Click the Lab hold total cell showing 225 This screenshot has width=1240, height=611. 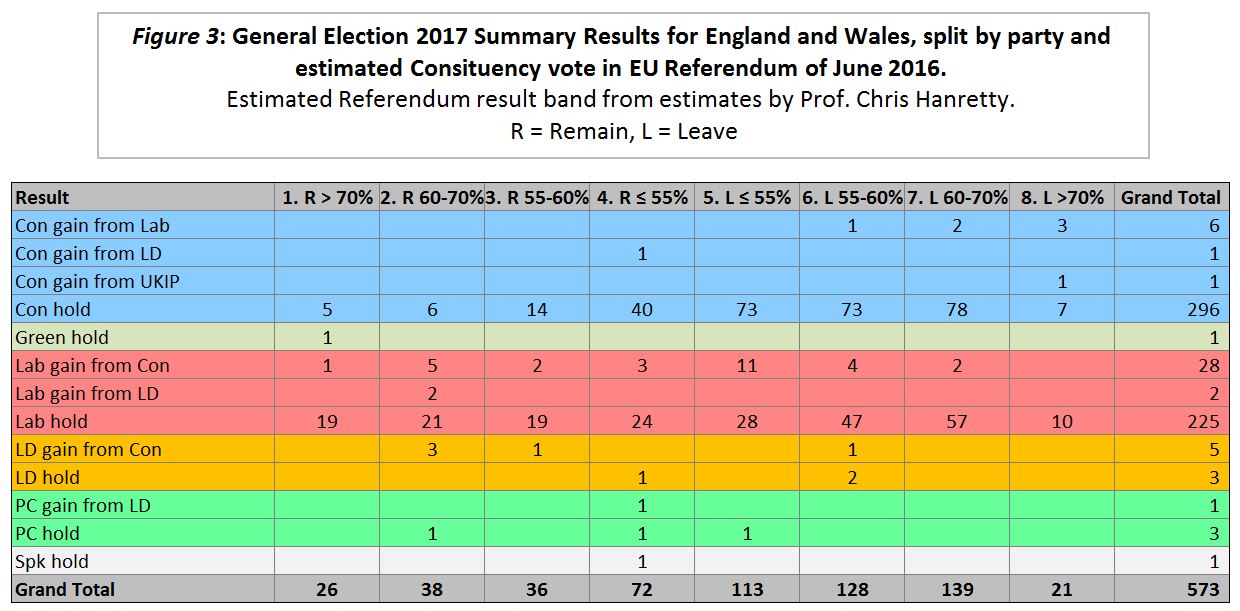click(1204, 422)
